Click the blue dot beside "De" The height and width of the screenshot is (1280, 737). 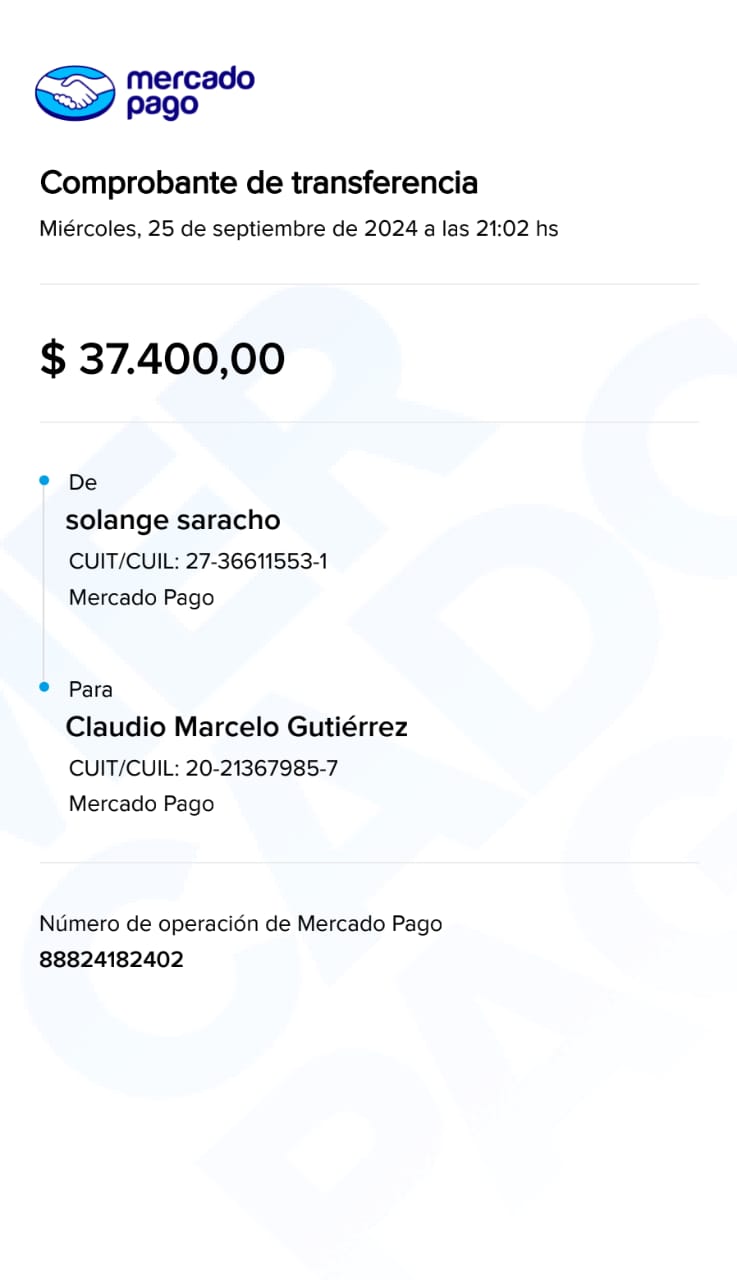click(44, 482)
